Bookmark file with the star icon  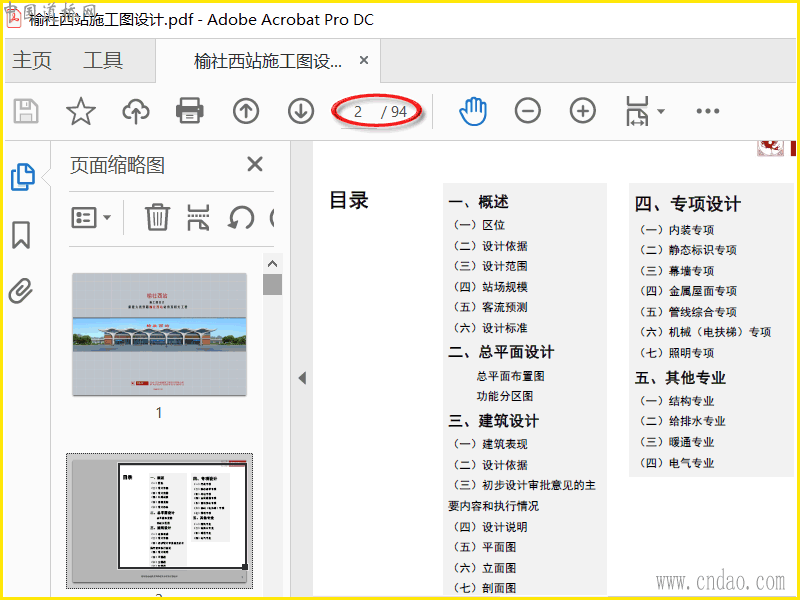click(81, 111)
